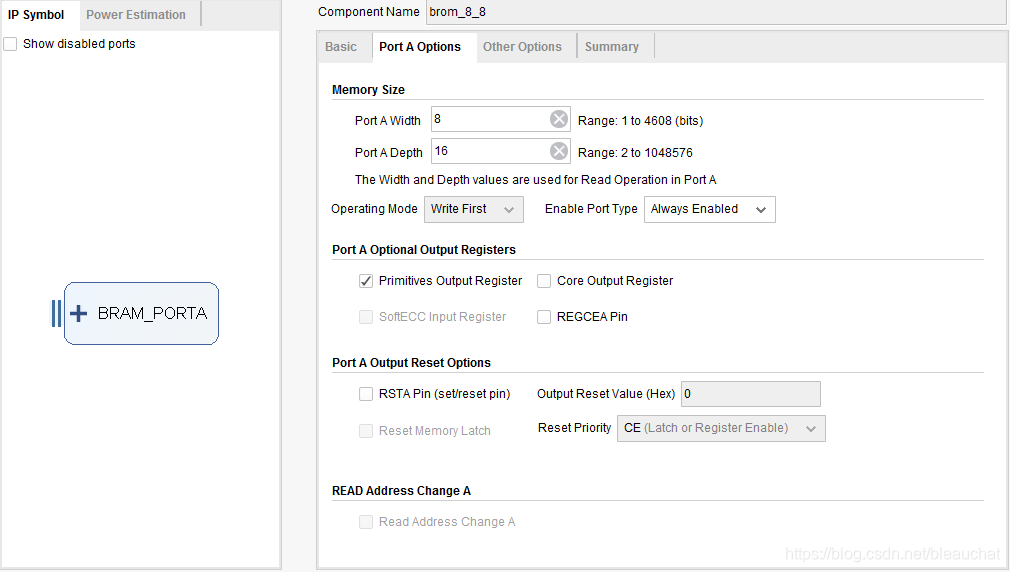Click the READ Address Change A heading
The width and height of the screenshot is (1010, 572).
tap(401, 491)
